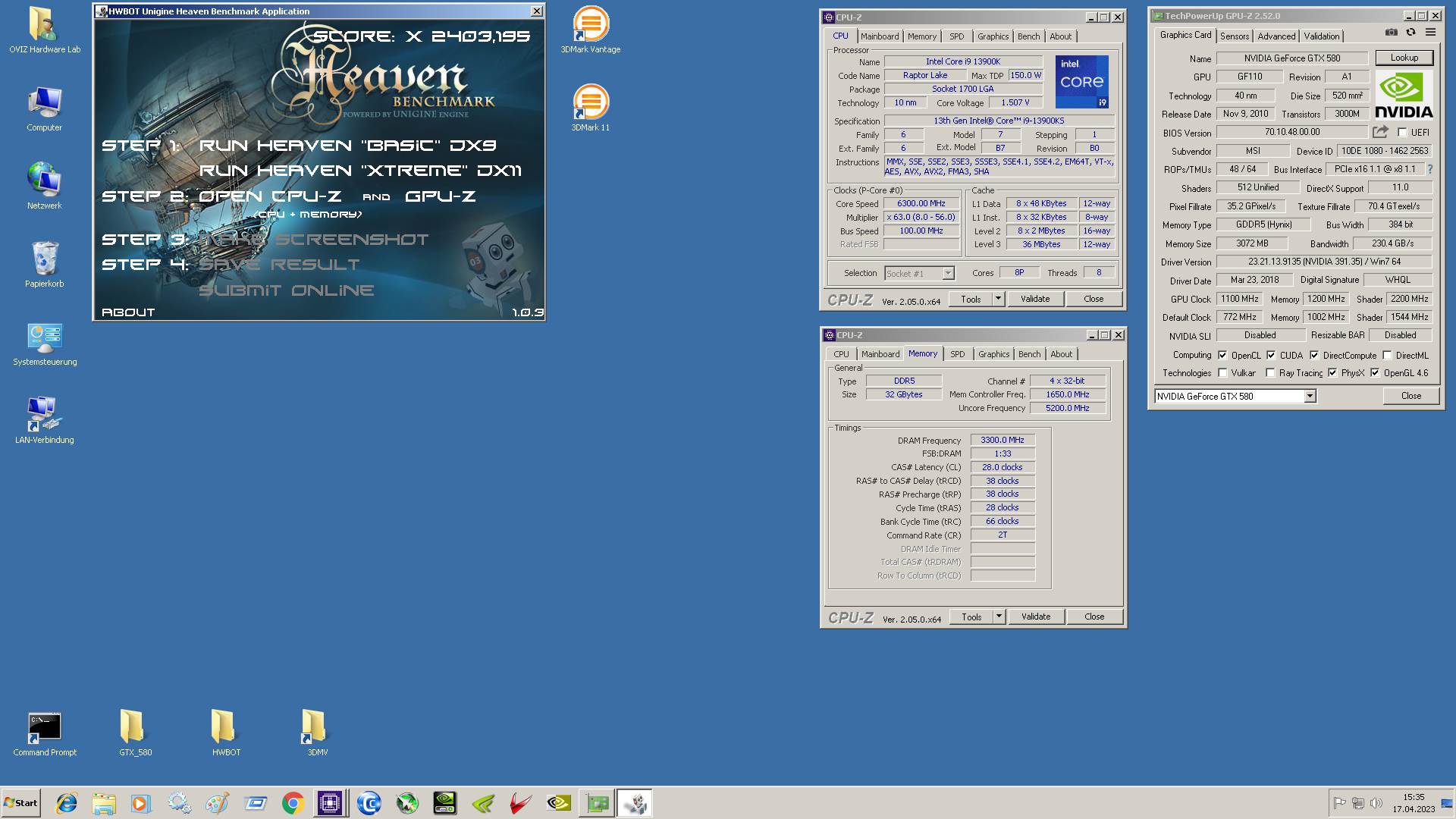Run Heaven "Xtreme" DX11 benchmark
The height and width of the screenshot is (819, 1456).
click(x=360, y=171)
